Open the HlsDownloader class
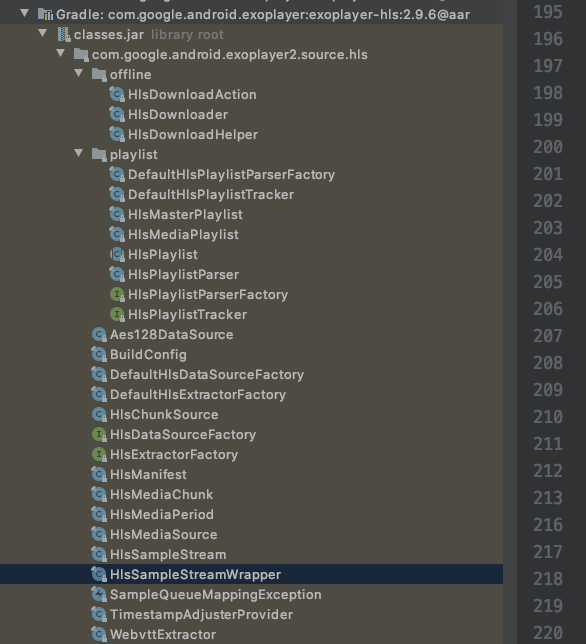Image resolution: width=586 pixels, height=644 pixels. (178, 115)
